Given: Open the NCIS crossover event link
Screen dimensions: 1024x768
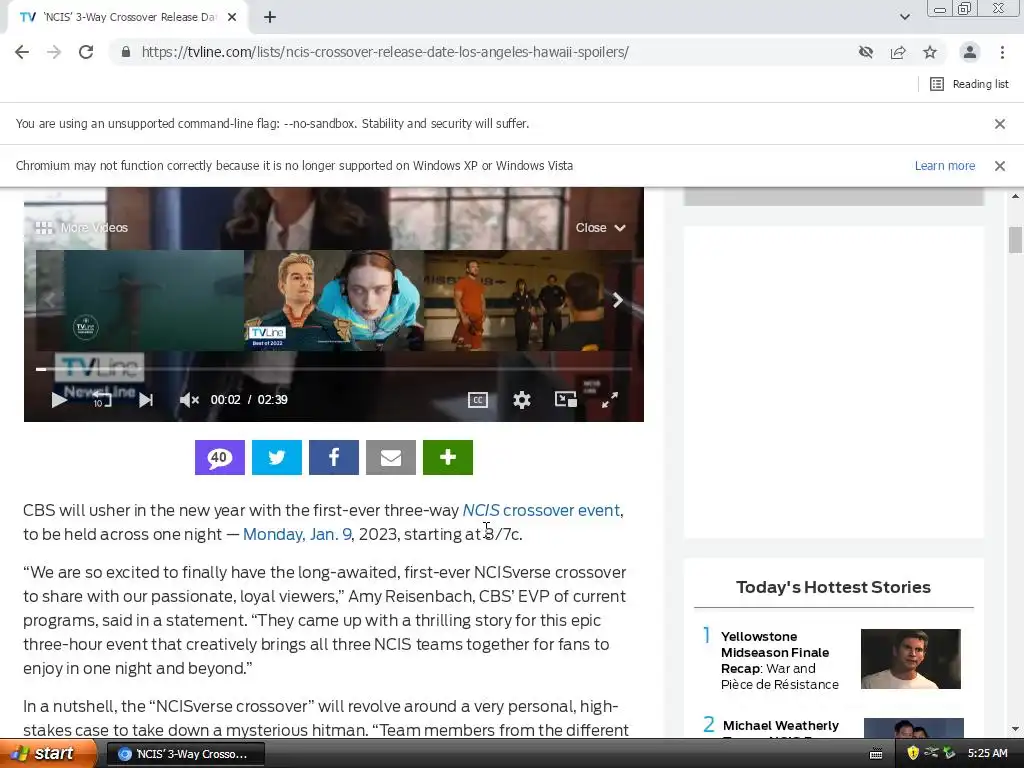Looking at the screenshot, I should click(x=541, y=510).
